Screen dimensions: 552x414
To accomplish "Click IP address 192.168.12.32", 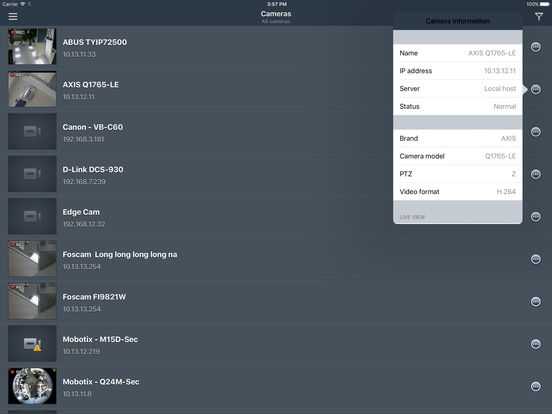I will click(x=84, y=224).
